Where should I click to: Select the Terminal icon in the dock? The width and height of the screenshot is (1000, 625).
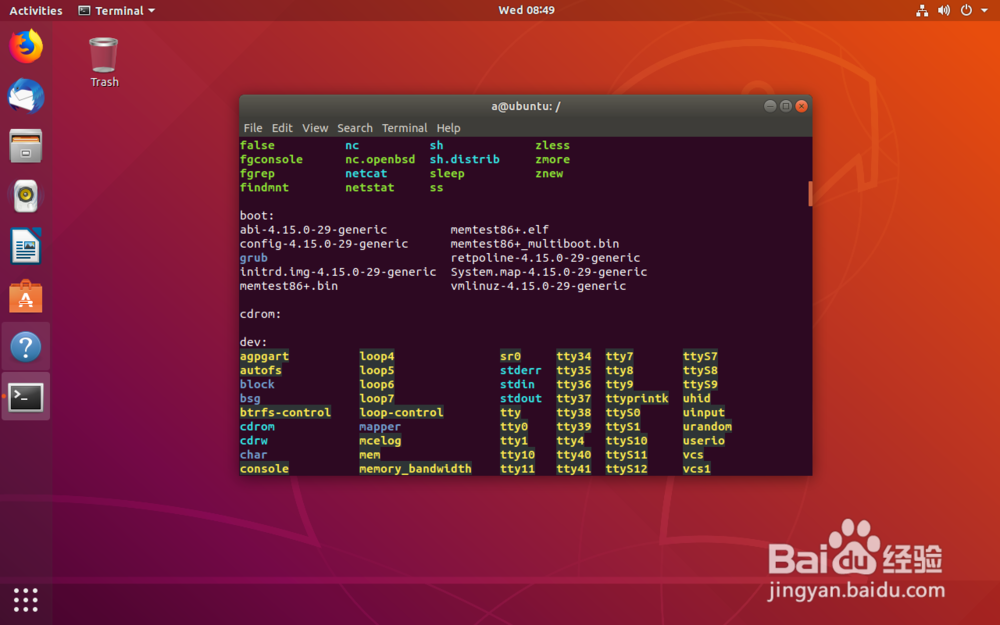pos(26,397)
